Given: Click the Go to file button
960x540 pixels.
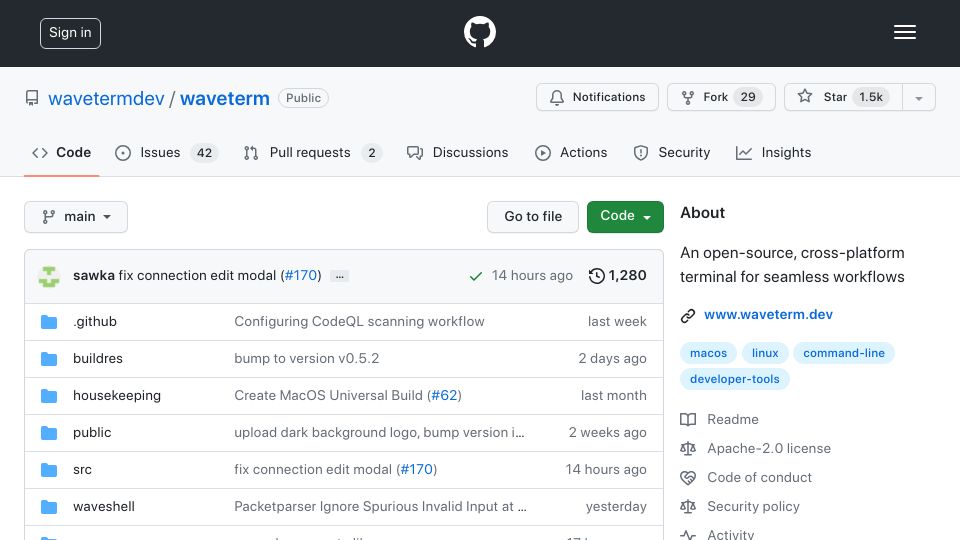Looking at the screenshot, I should (533, 217).
